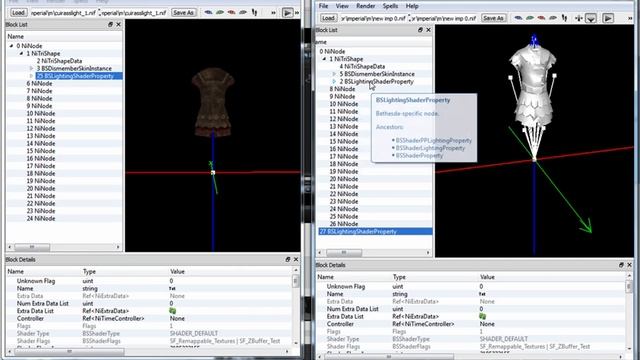This screenshot has width=640, height=360.
Task: Close the left window Block Details panel
Action: [x=296, y=259]
